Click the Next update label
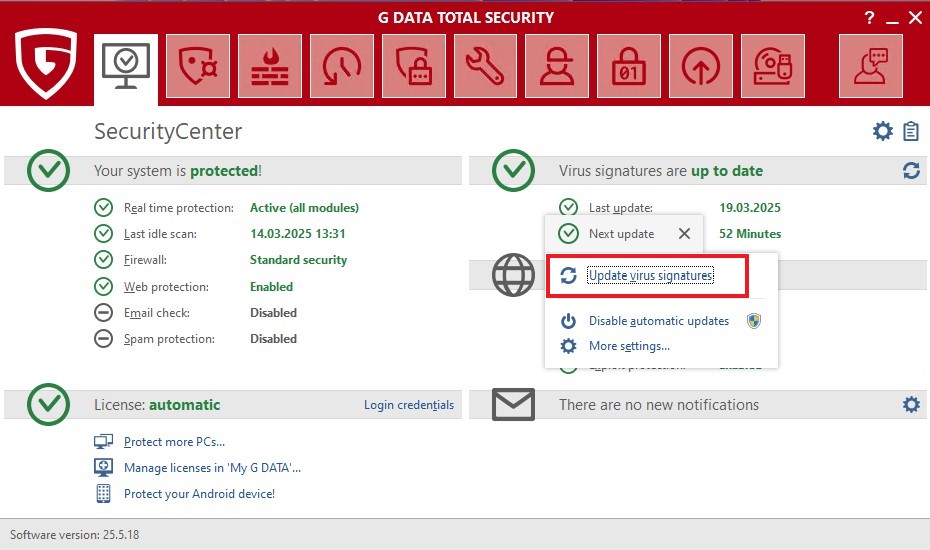Viewport: 930px width, 550px height. click(622, 234)
